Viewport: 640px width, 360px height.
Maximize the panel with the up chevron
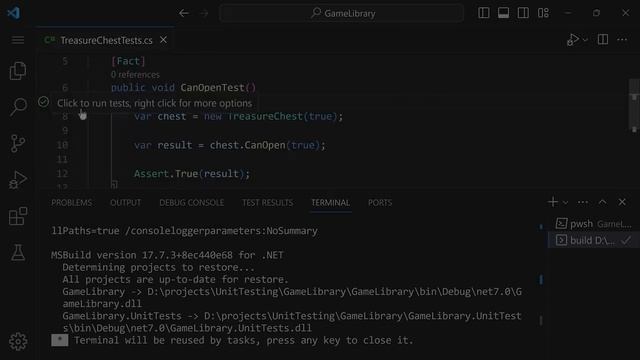(x=602, y=202)
